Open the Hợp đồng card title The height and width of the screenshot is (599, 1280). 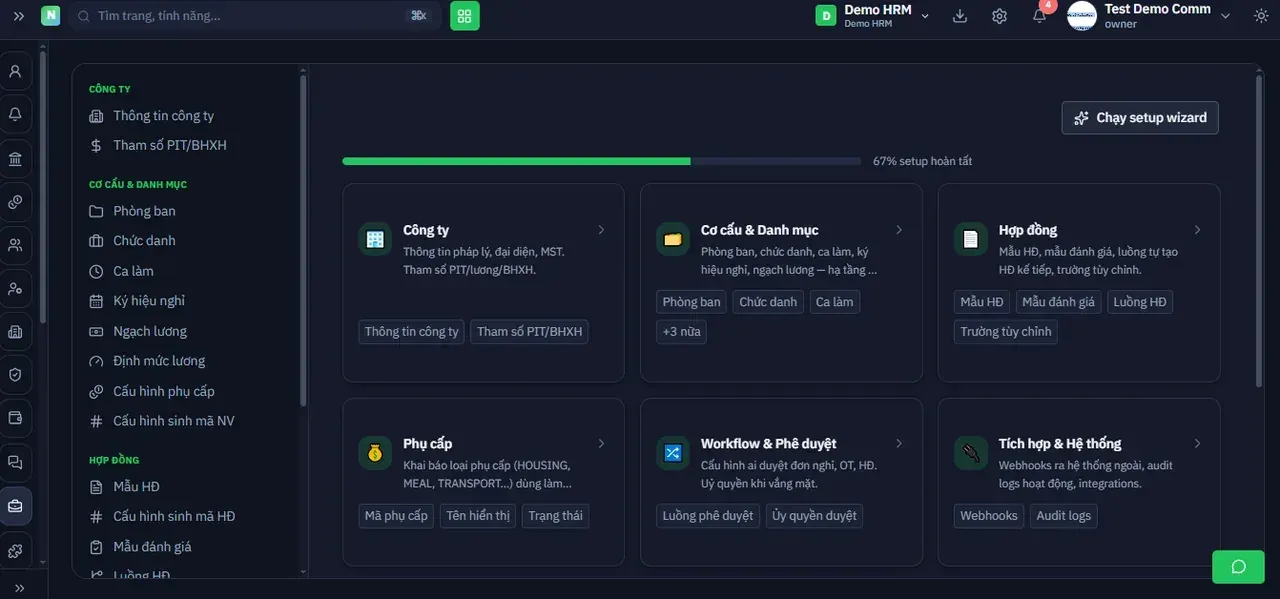point(1028,230)
